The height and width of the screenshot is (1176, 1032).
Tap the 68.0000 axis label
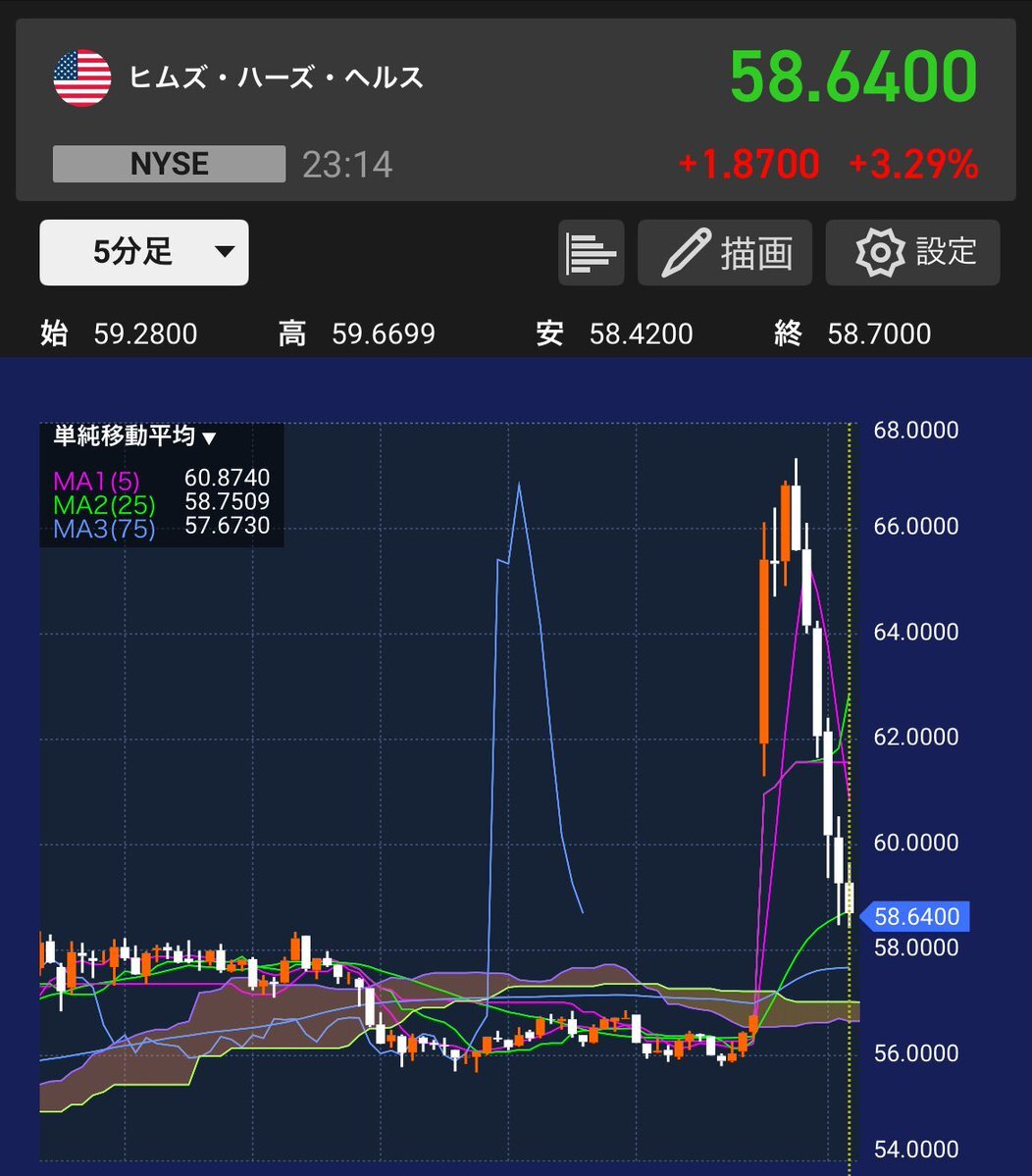pos(915,431)
